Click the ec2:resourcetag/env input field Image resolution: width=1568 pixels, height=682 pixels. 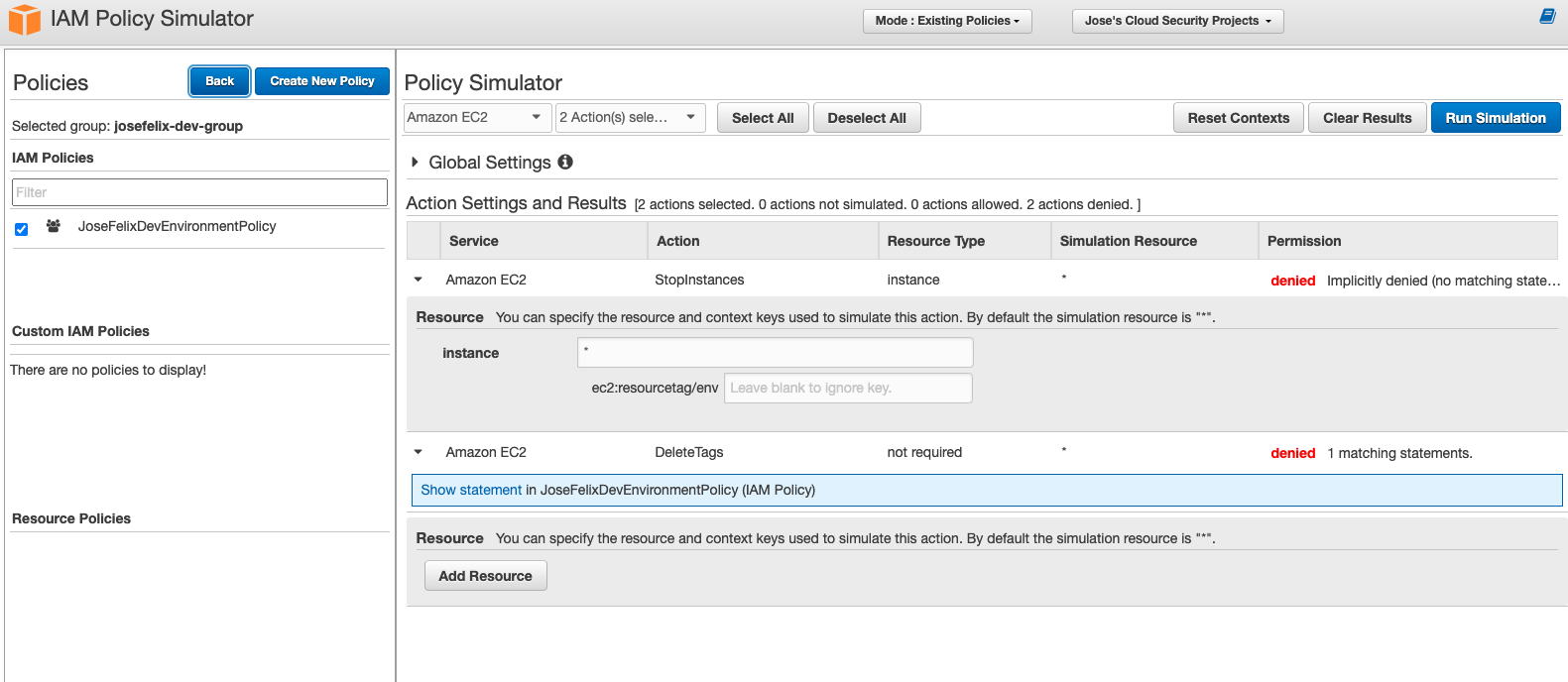tap(848, 388)
